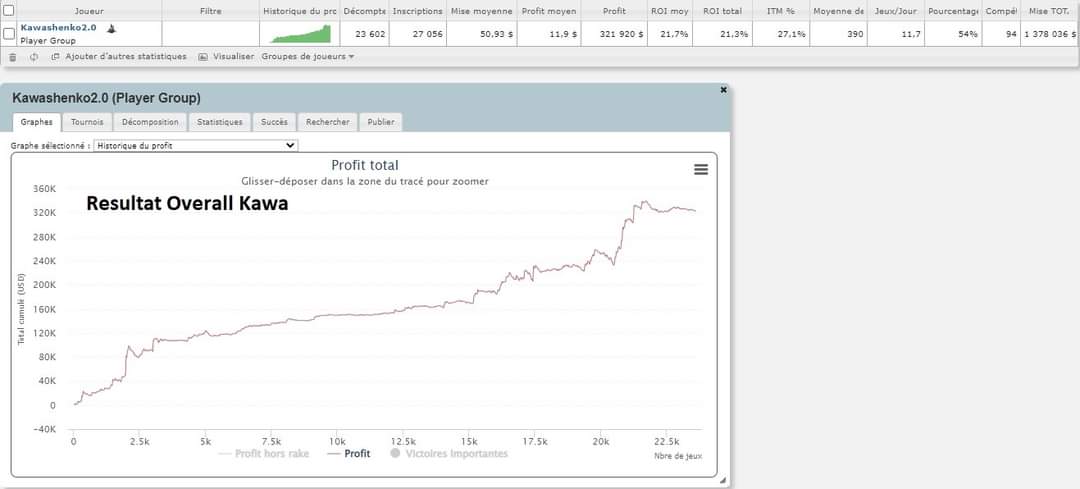This screenshot has height=489, width=1080.
Task: Expand the Groupes de joueurs menu
Action: point(308,57)
